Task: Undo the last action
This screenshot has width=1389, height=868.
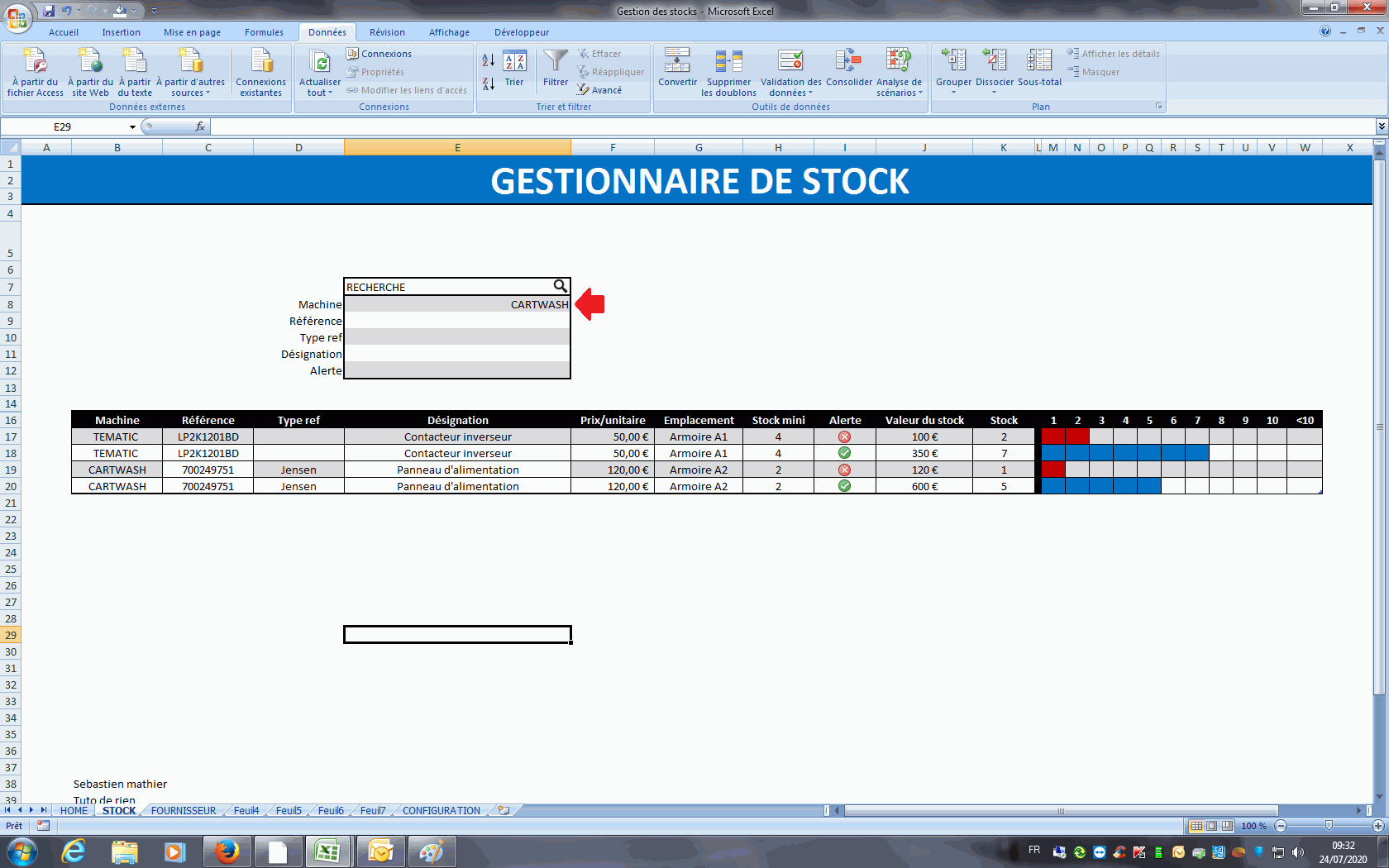Action: pyautogui.click(x=66, y=11)
